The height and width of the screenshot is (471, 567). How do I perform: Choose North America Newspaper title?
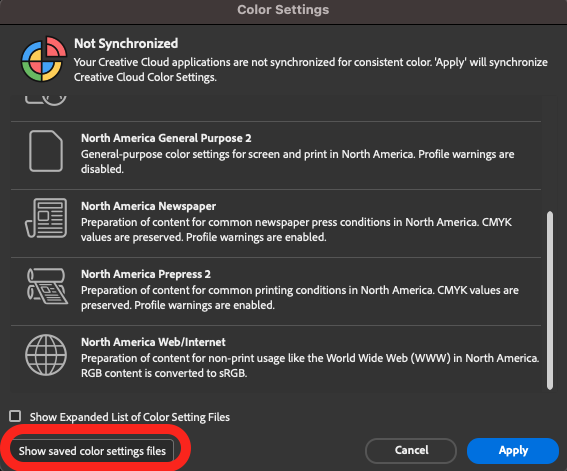[148, 206]
